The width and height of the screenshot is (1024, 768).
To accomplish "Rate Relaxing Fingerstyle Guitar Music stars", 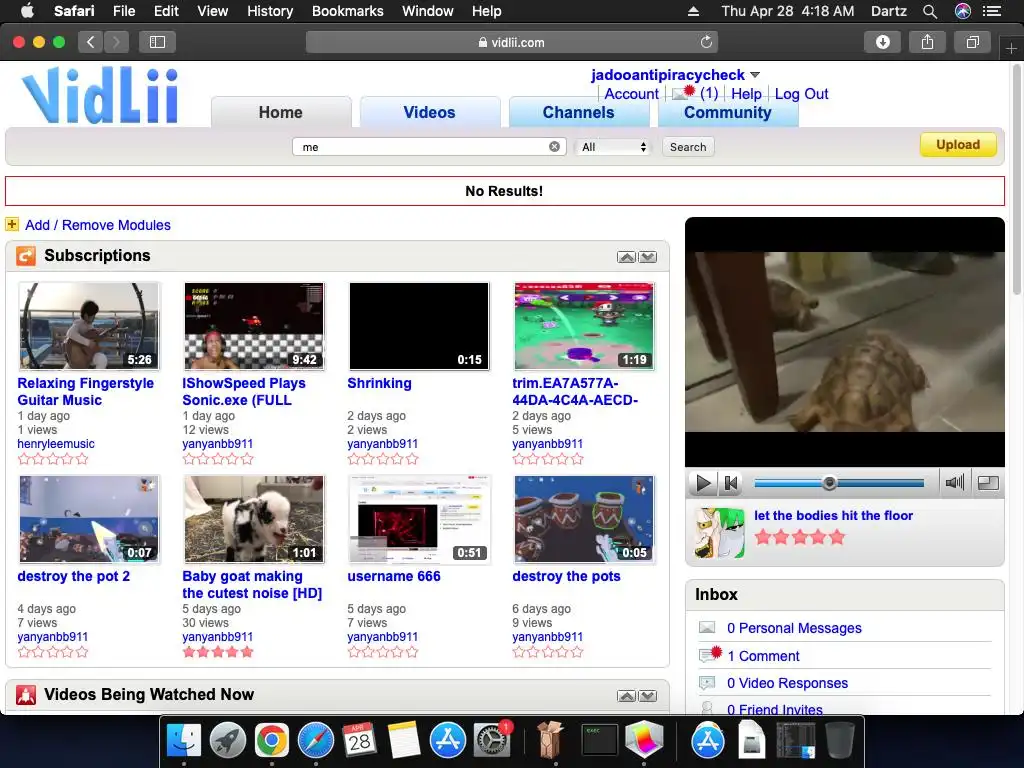I will pos(53,458).
